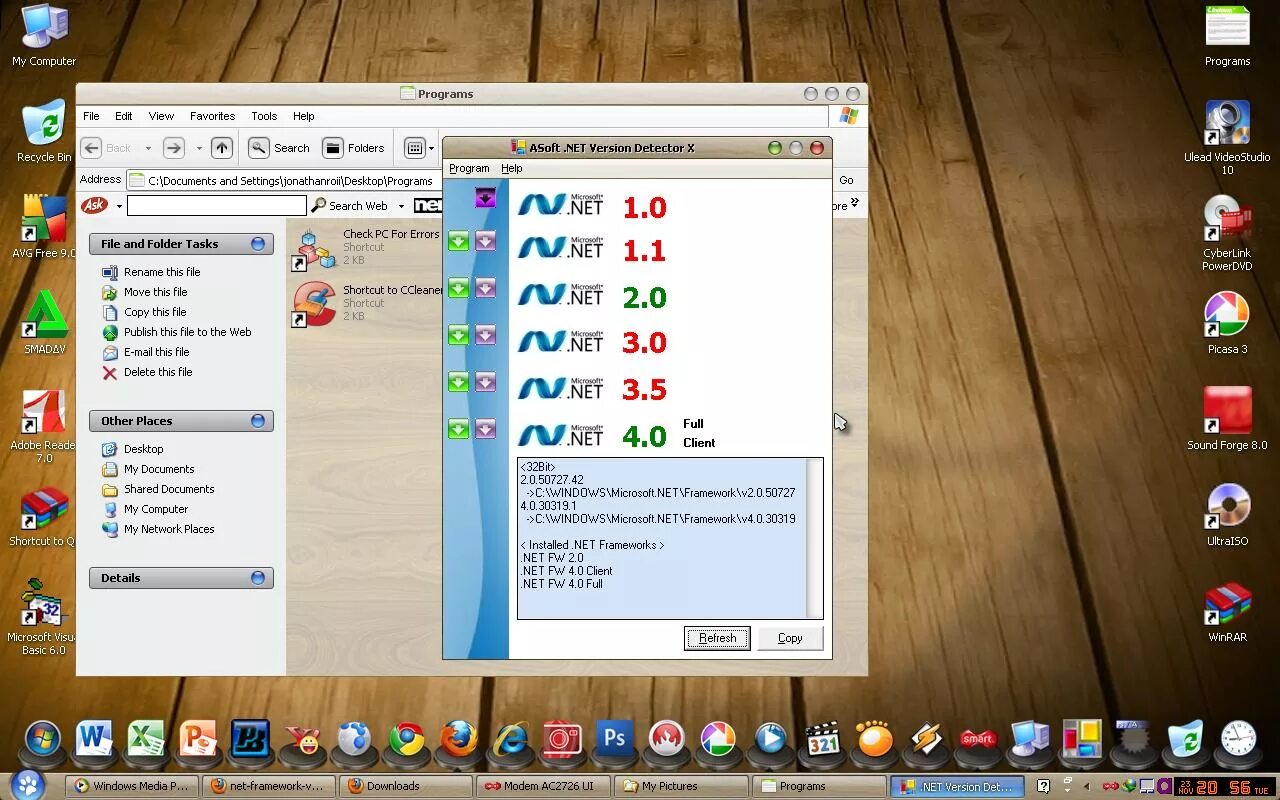Screen dimensions: 1280x800
Task: Click the Refresh button
Action: [x=717, y=638]
